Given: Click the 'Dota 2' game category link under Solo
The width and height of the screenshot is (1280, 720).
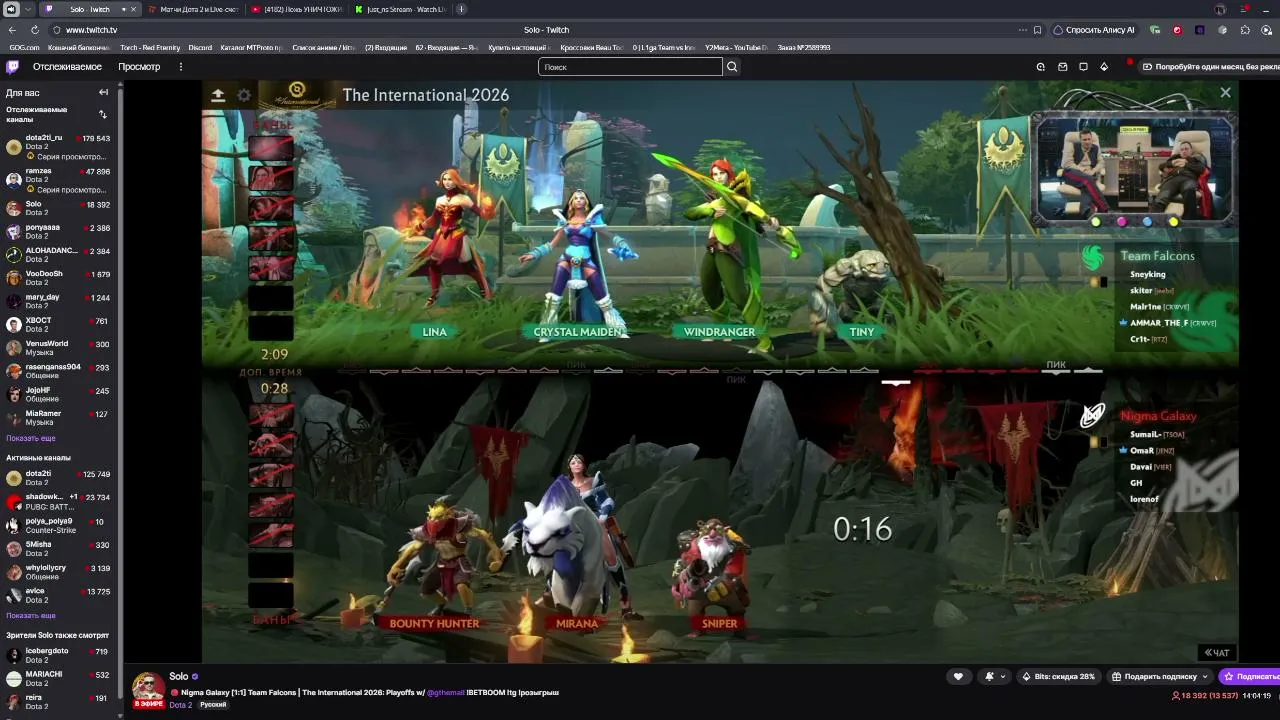Looking at the screenshot, I should click(180, 705).
